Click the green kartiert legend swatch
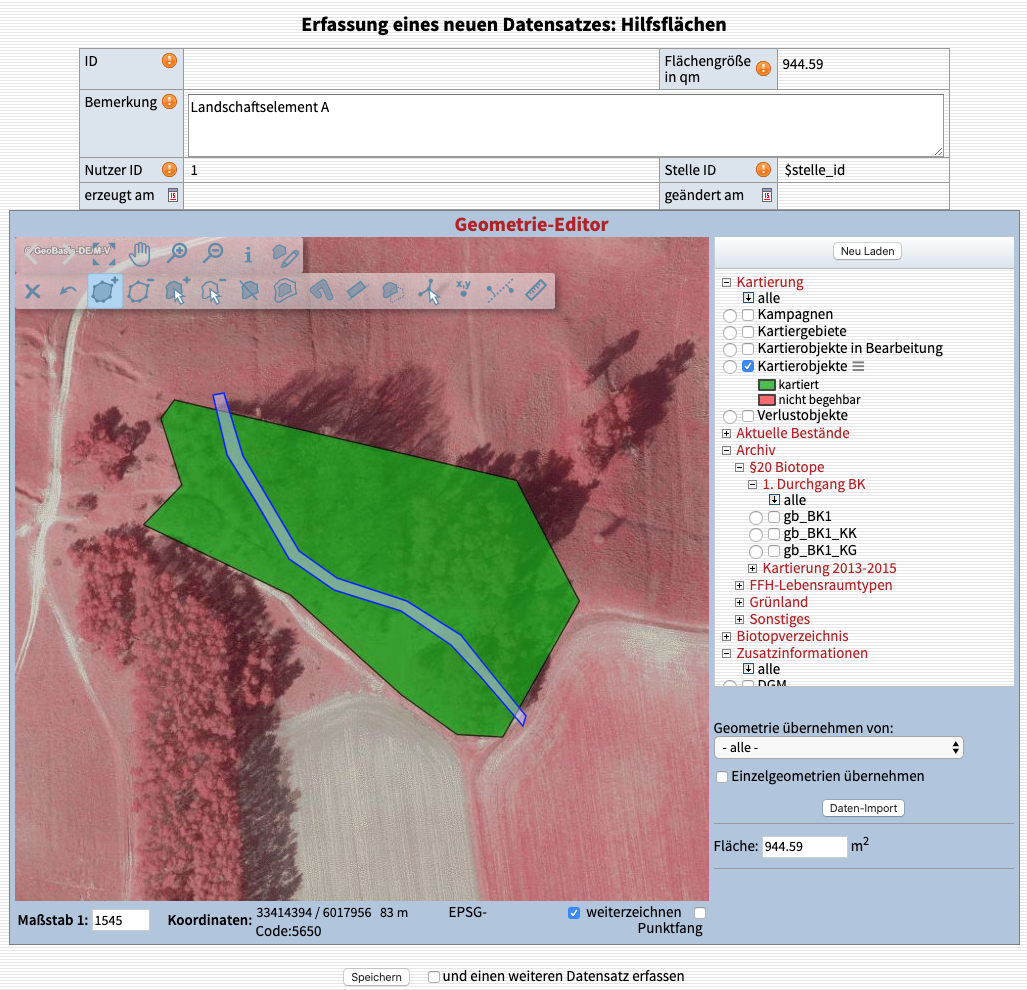1027x990 pixels. pos(766,384)
